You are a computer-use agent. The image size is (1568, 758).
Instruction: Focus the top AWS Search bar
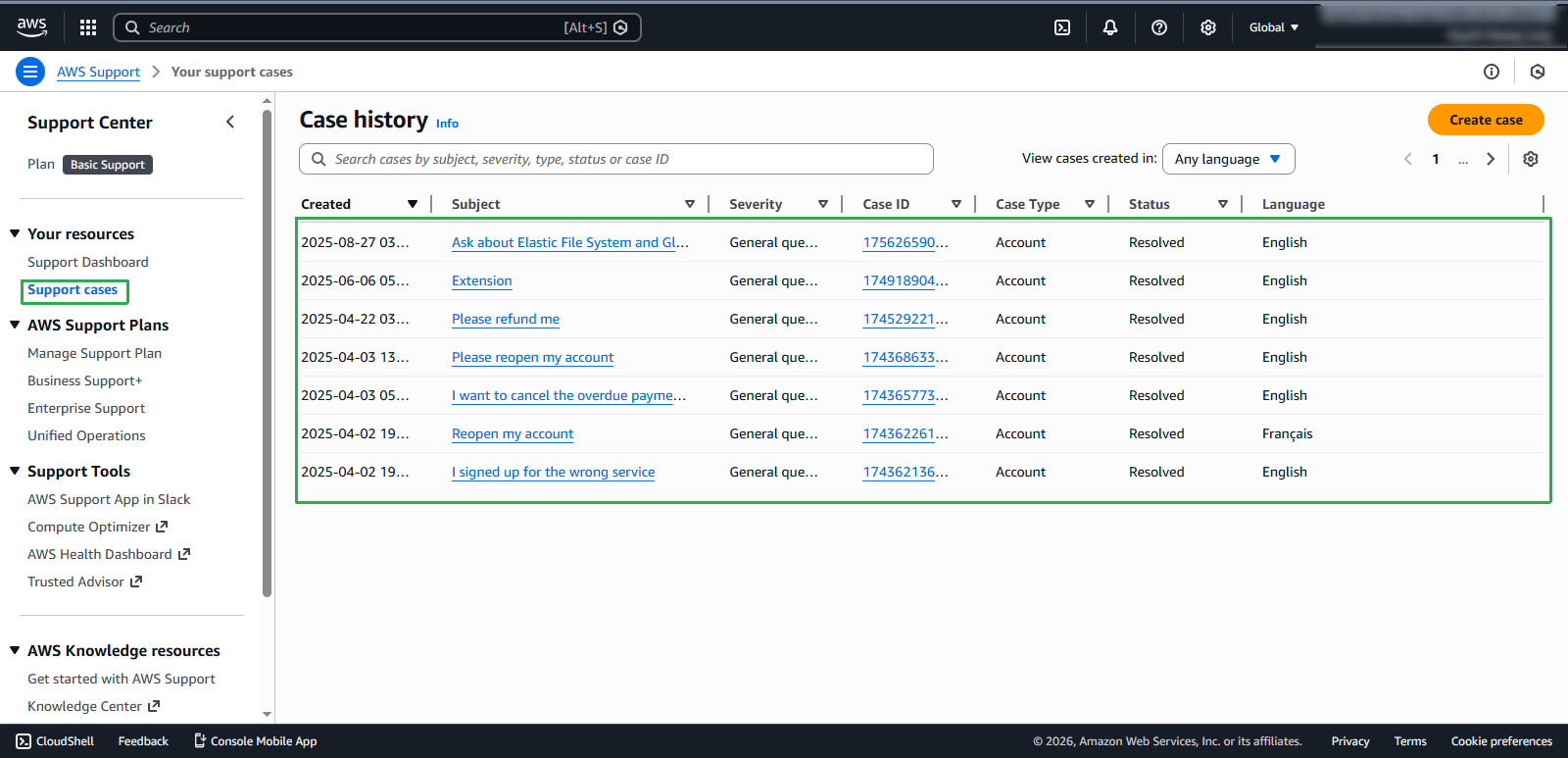[377, 27]
